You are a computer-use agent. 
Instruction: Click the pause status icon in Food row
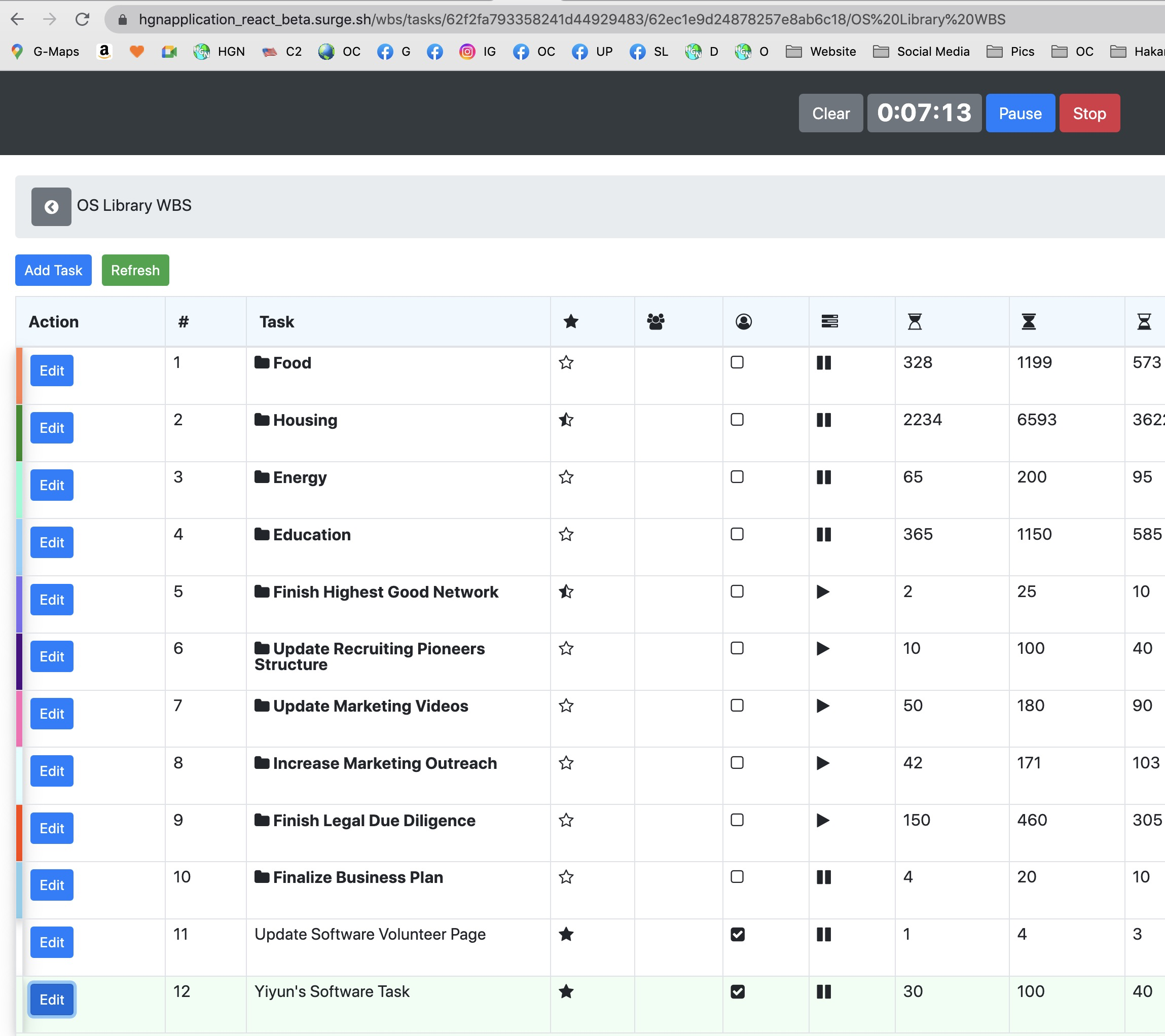[x=824, y=362]
